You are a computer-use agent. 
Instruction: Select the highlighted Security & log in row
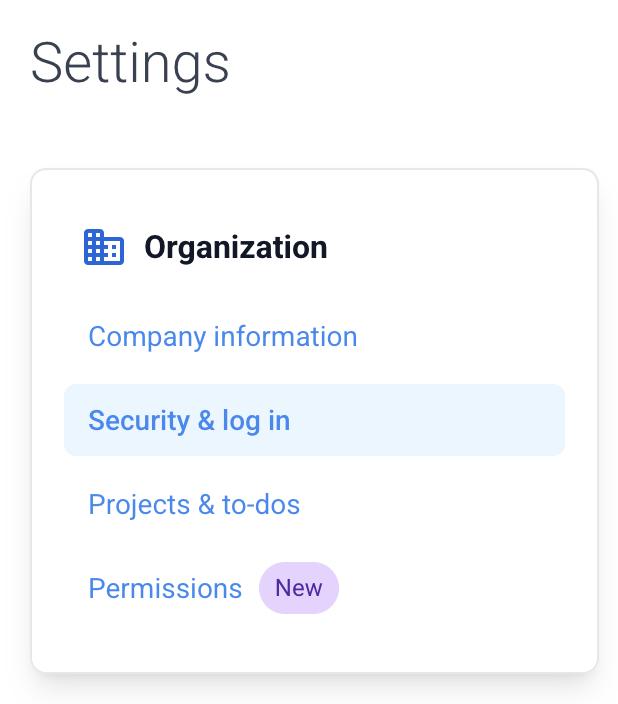coord(314,420)
